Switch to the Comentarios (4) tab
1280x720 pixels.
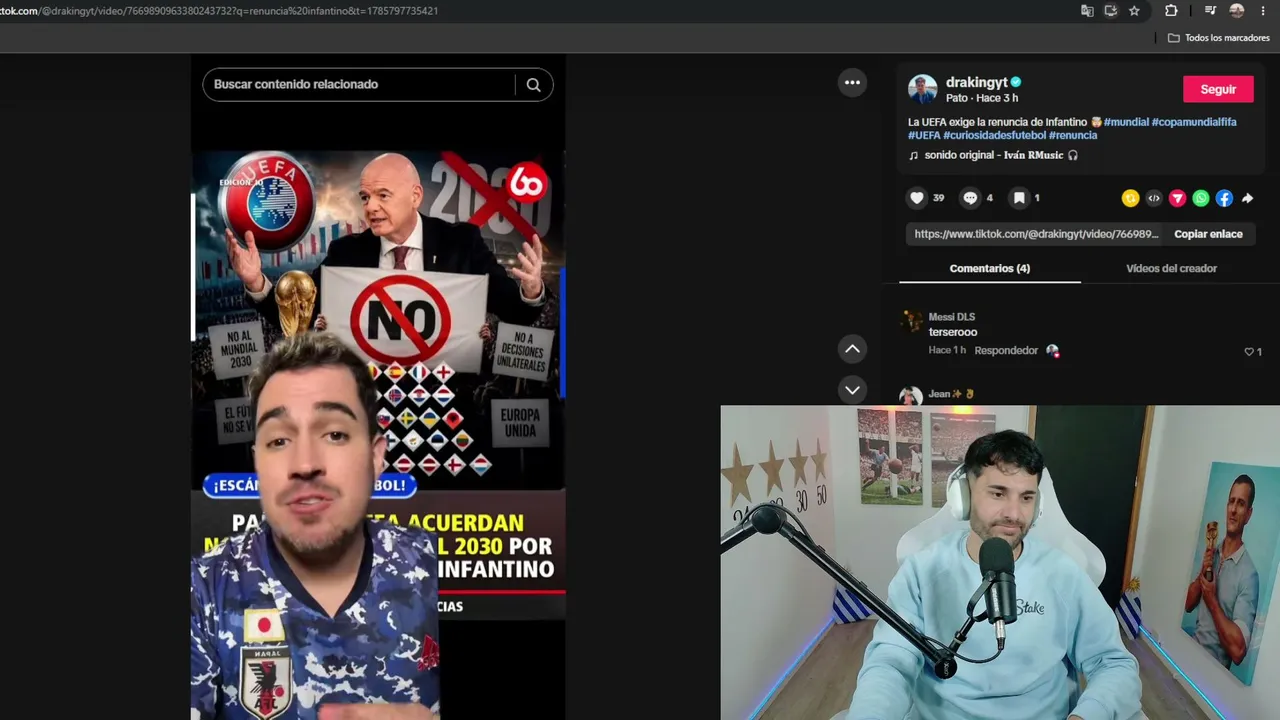[990, 269]
